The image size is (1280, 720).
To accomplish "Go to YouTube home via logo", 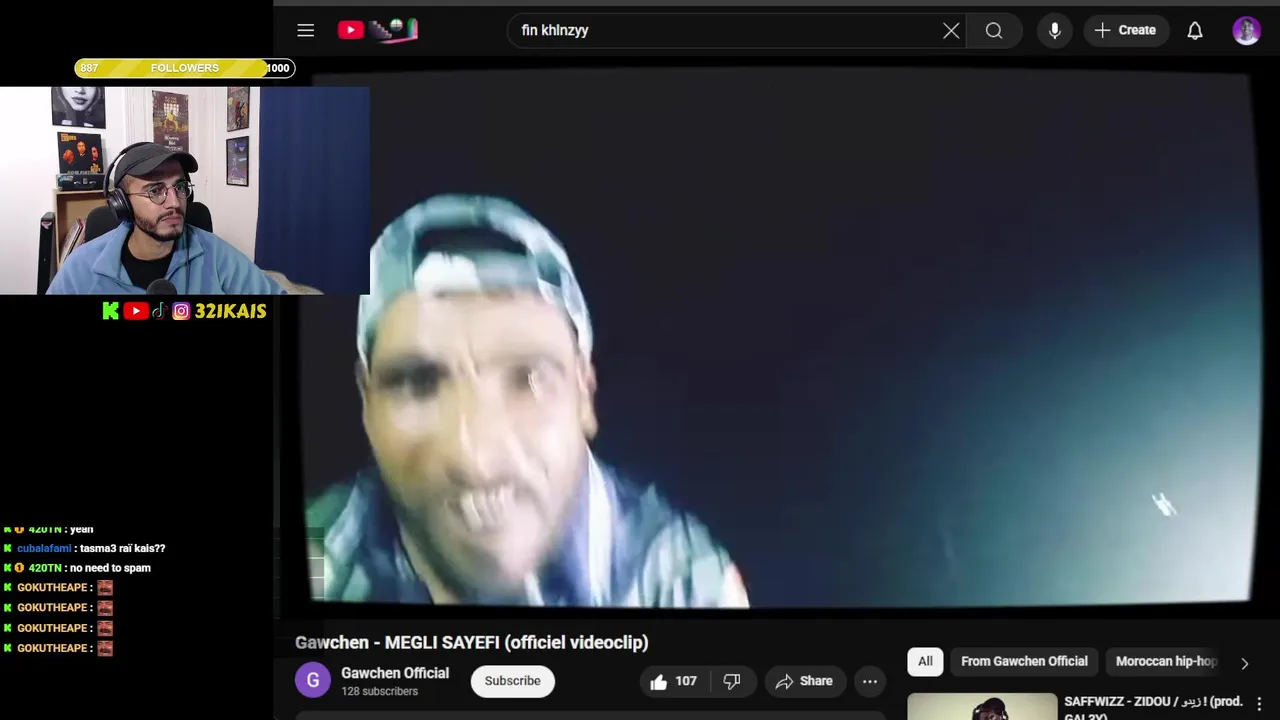I will [x=377, y=30].
